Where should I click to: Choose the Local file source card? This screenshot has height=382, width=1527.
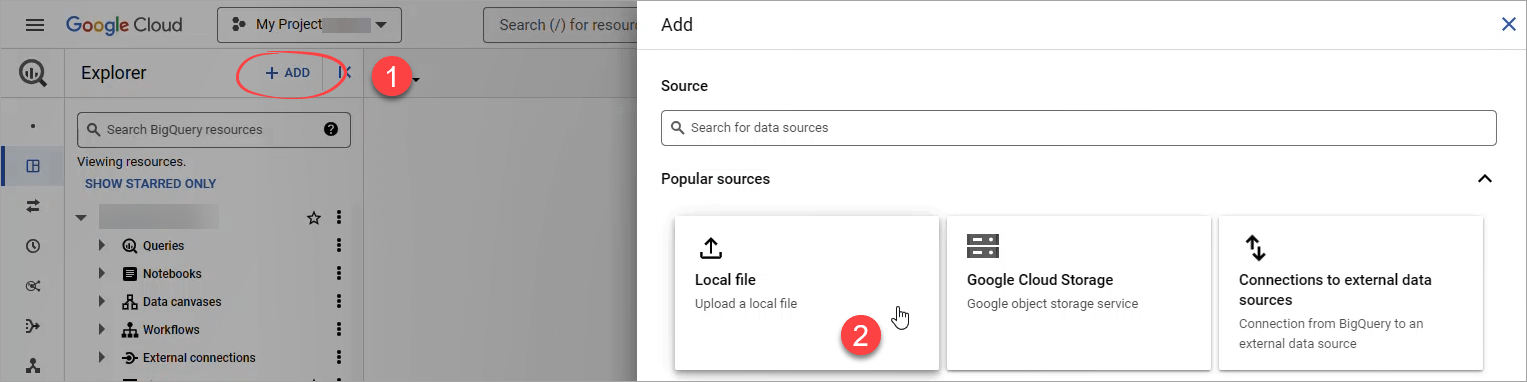tap(807, 293)
